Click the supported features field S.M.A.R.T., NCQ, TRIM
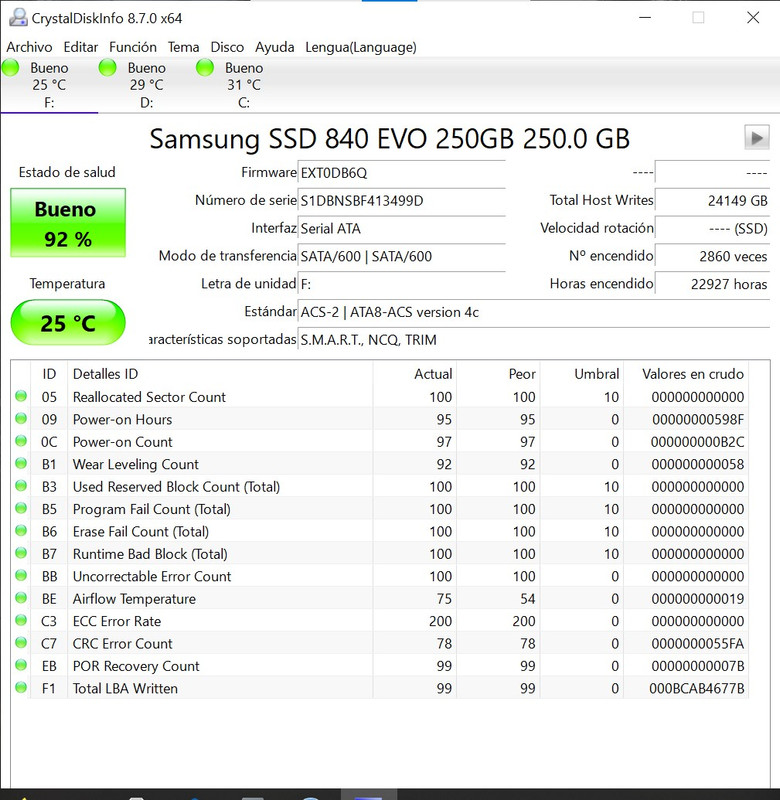The image size is (780, 800). click(x=534, y=340)
